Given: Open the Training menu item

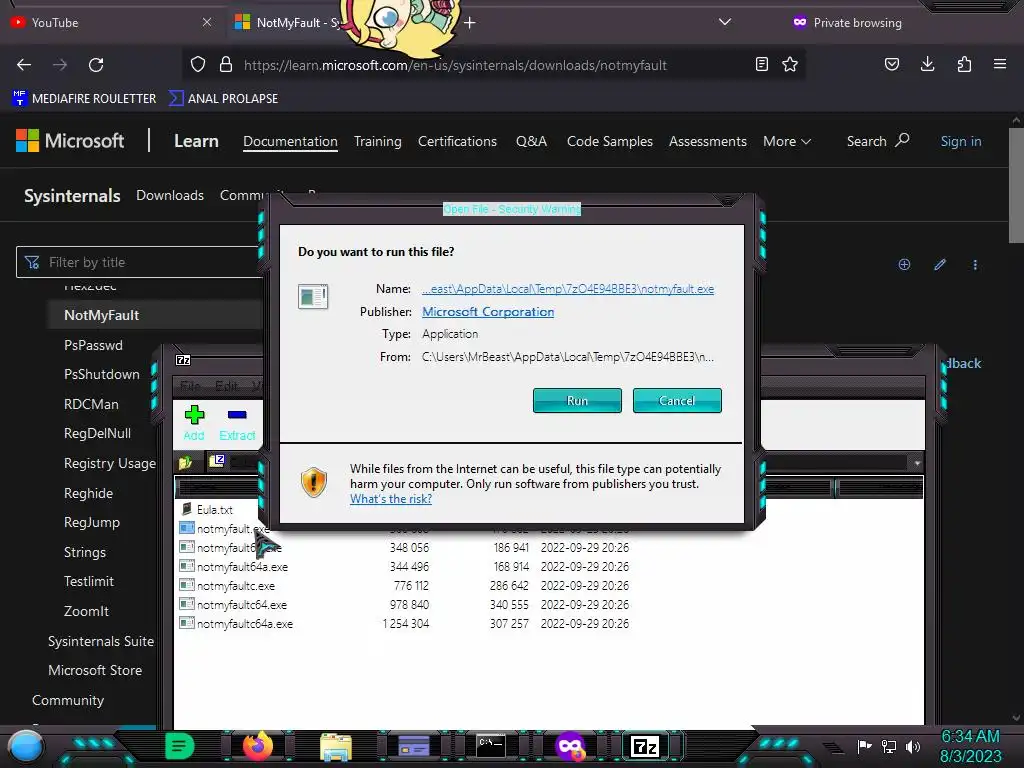Looking at the screenshot, I should [x=377, y=142].
